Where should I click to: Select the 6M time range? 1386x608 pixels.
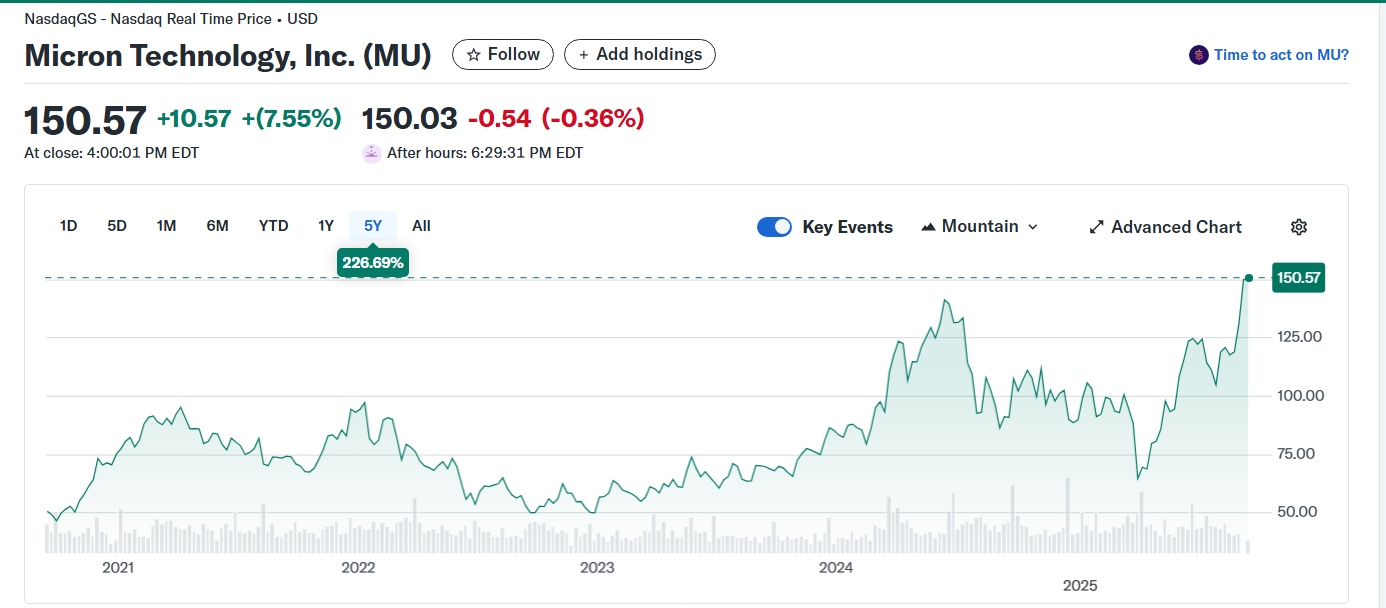pyautogui.click(x=217, y=226)
